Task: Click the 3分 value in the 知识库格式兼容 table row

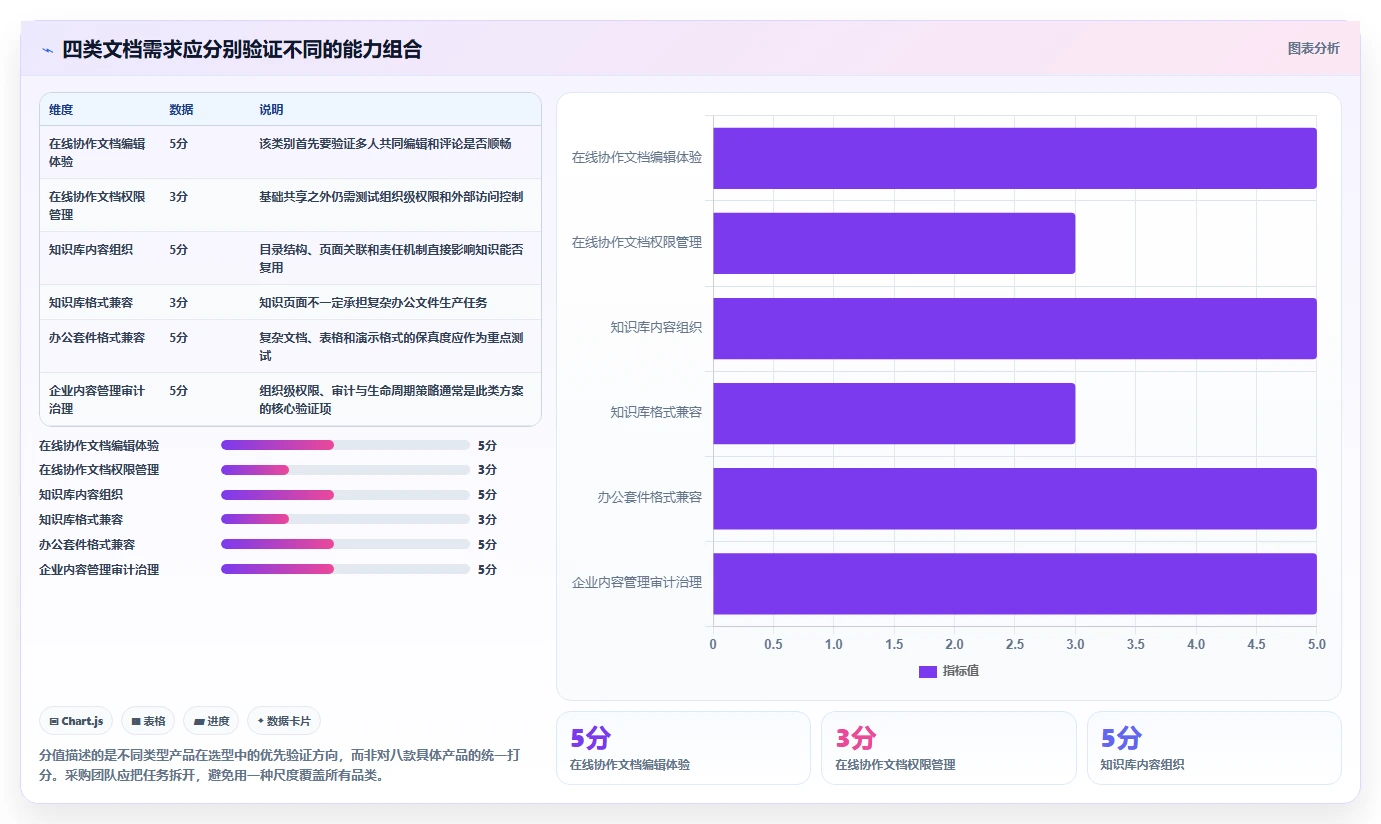Action: (x=179, y=302)
